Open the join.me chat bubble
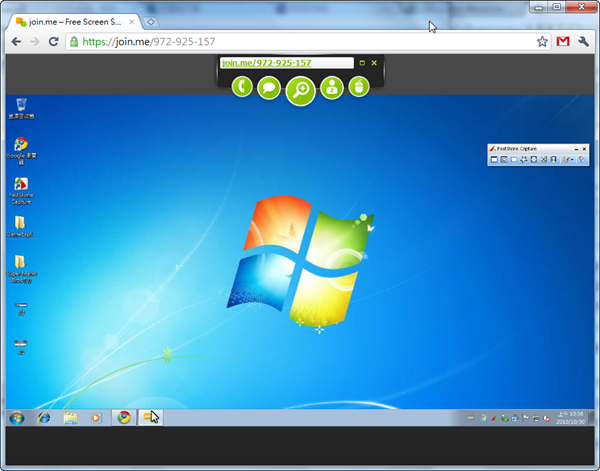600x471 pixels. pos(269,87)
